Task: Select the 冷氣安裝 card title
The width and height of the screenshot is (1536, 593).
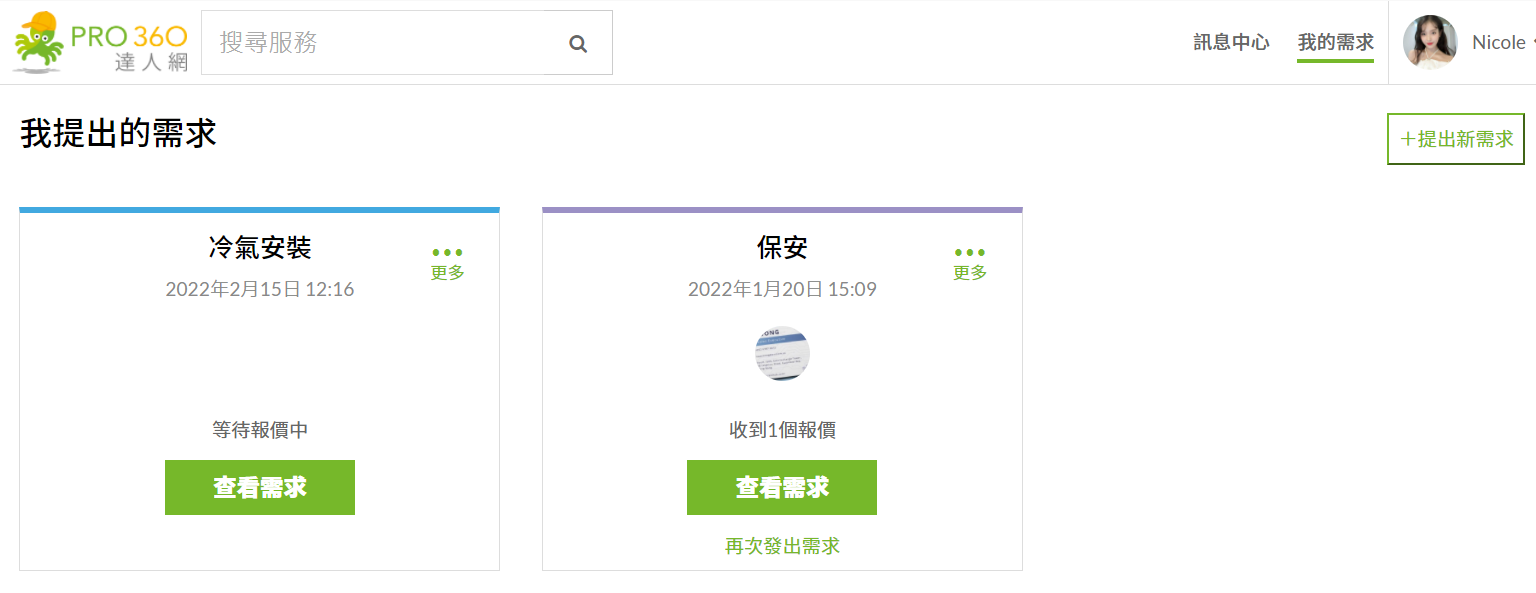Action: point(260,247)
